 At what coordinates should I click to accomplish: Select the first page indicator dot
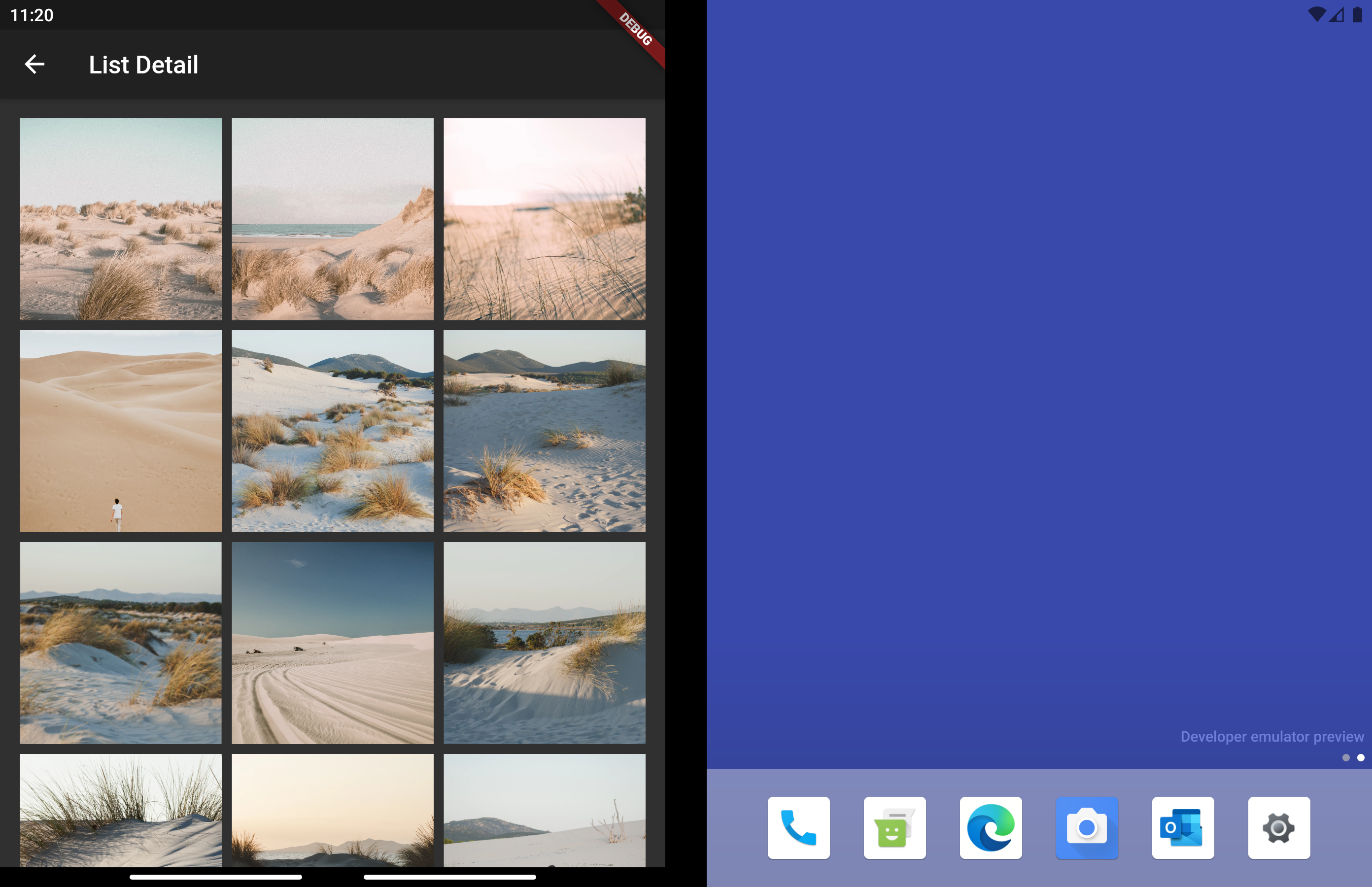[x=1346, y=757]
